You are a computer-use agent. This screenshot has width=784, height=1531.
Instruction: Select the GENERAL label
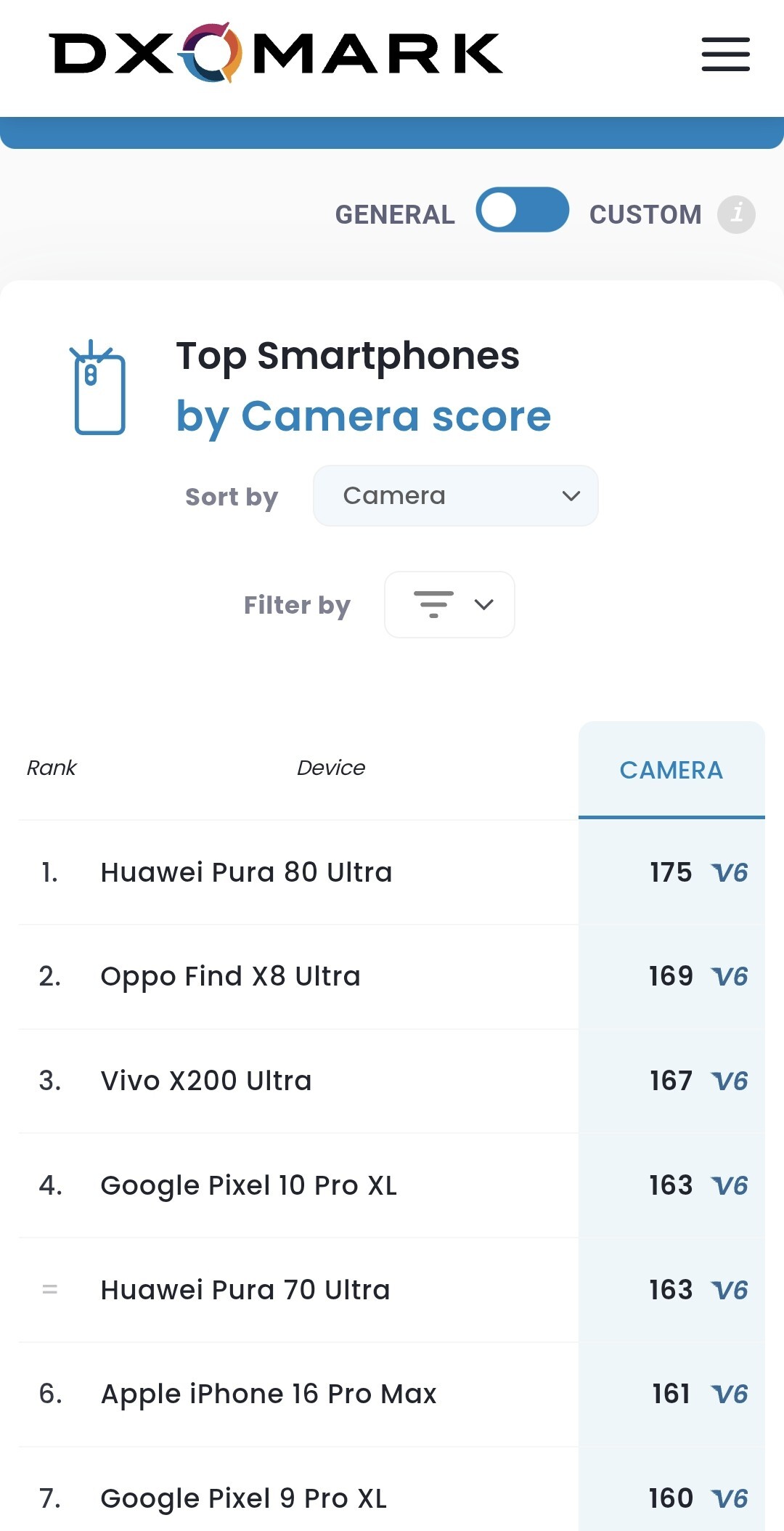[395, 215]
